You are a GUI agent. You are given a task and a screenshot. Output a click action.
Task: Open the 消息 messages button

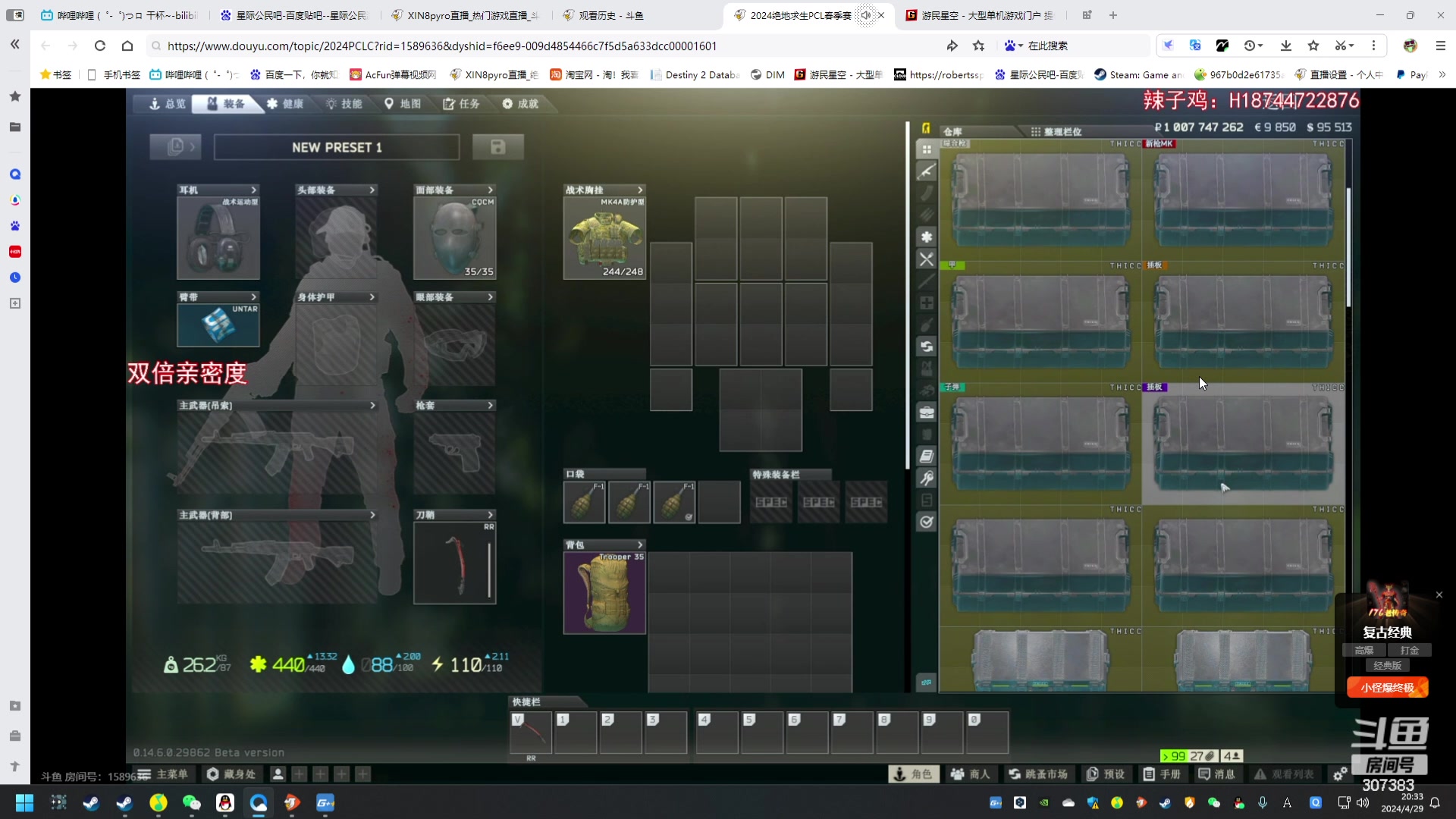coord(1216,774)
